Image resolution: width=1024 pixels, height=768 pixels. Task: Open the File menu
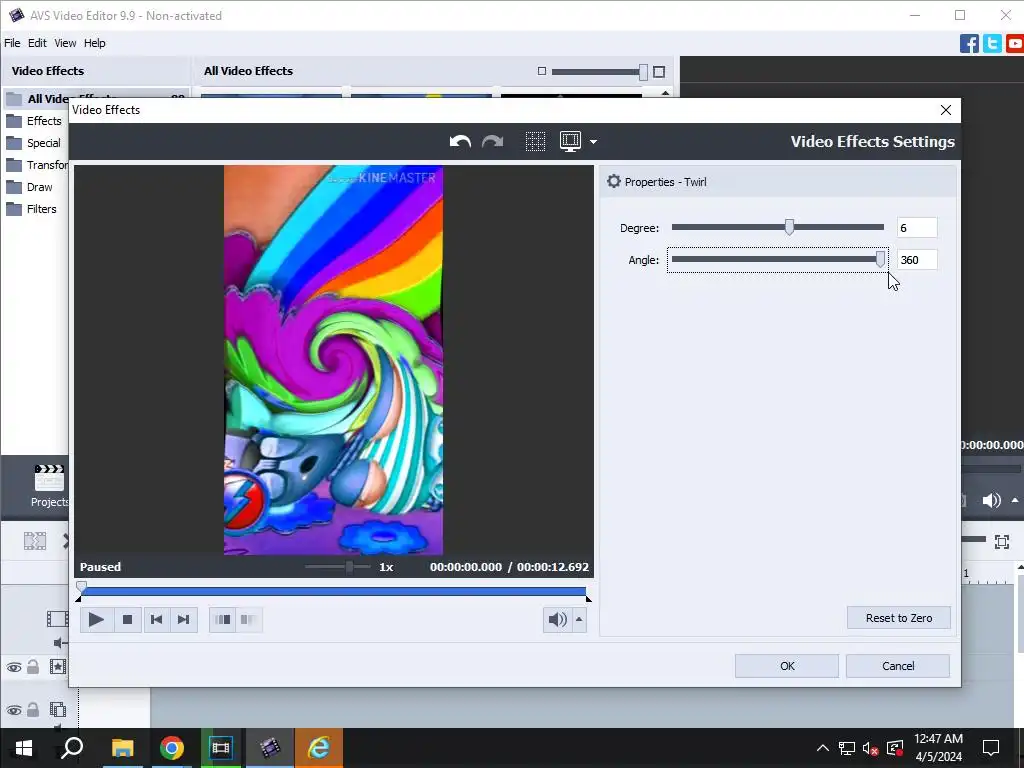pos(12,43)
